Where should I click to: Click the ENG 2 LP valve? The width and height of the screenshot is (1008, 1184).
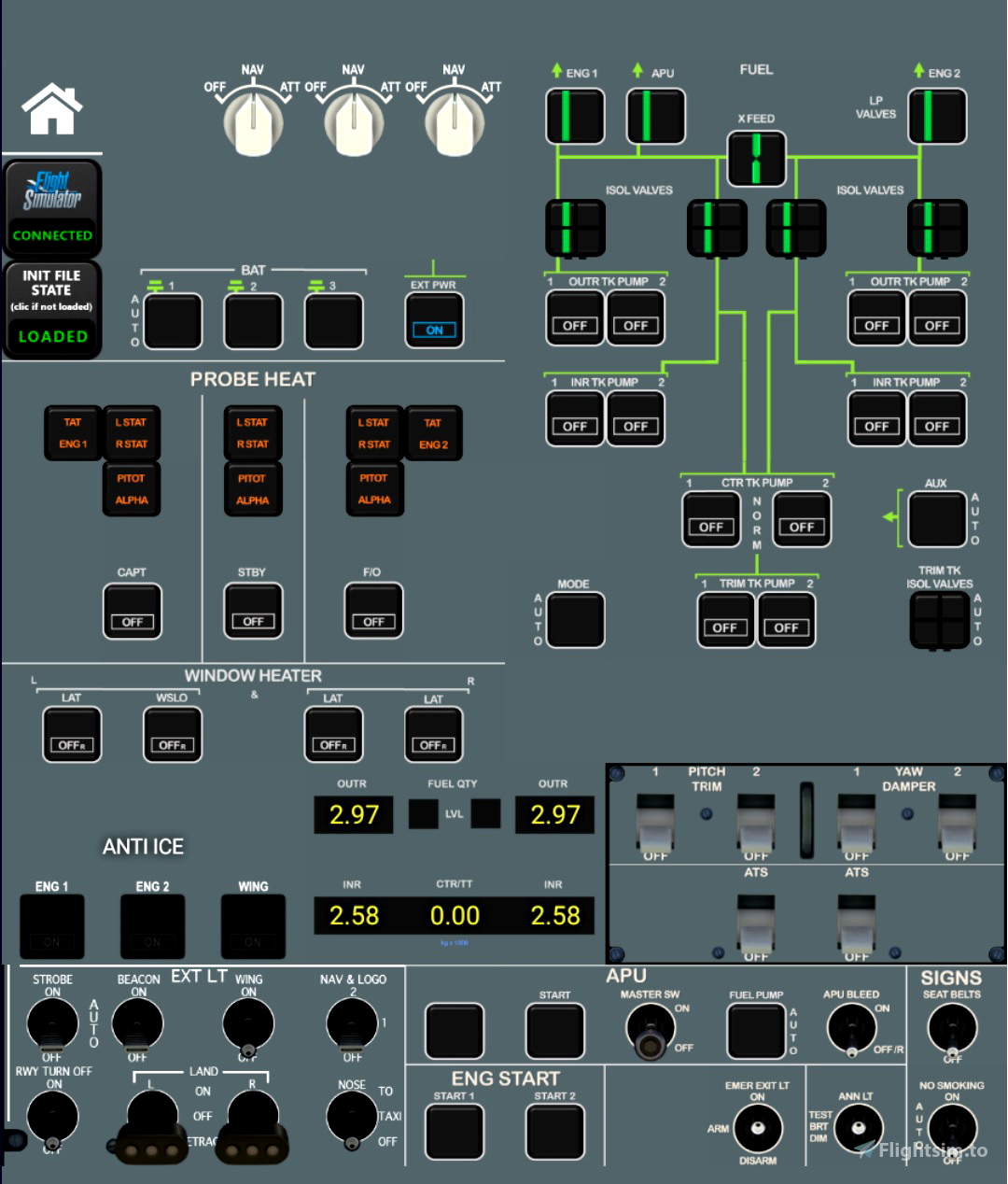[x=936, y=115]
